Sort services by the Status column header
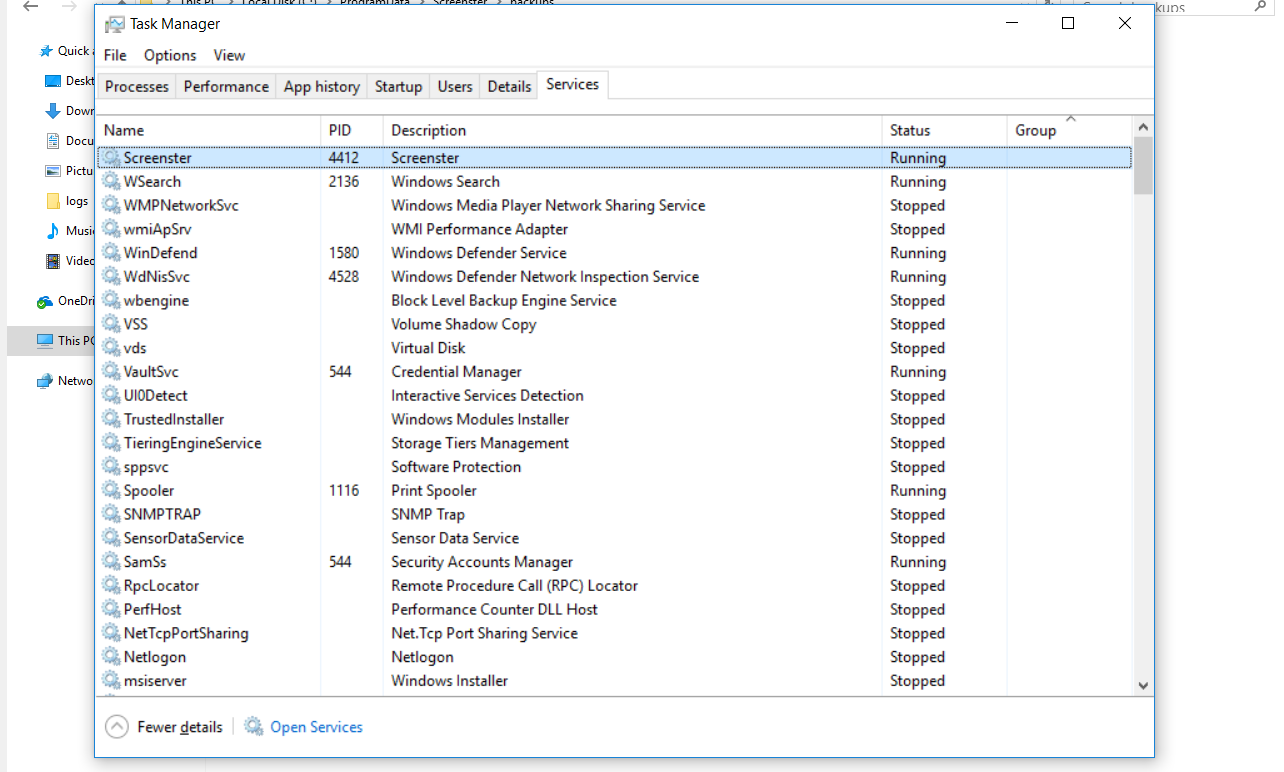 [x=945, y=130]
